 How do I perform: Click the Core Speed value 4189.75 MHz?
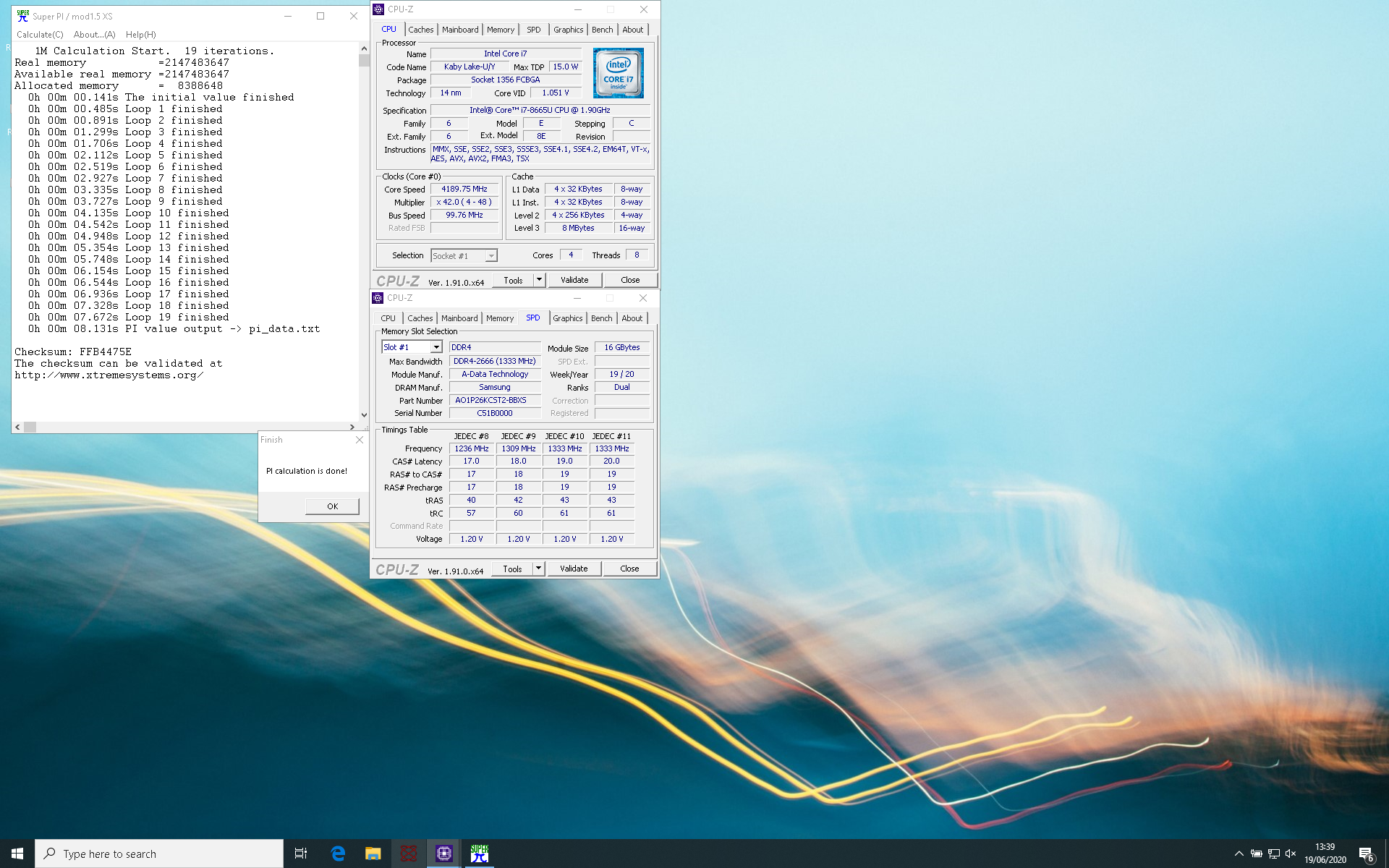tap(464, 190)
